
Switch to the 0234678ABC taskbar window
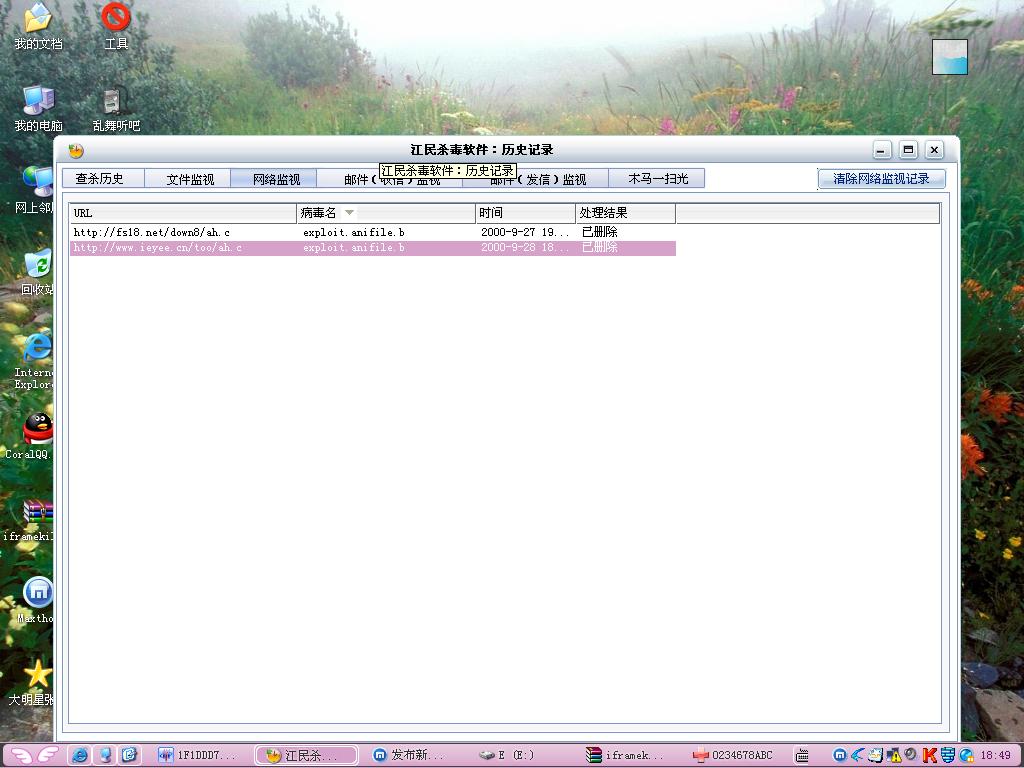point(735,755)
